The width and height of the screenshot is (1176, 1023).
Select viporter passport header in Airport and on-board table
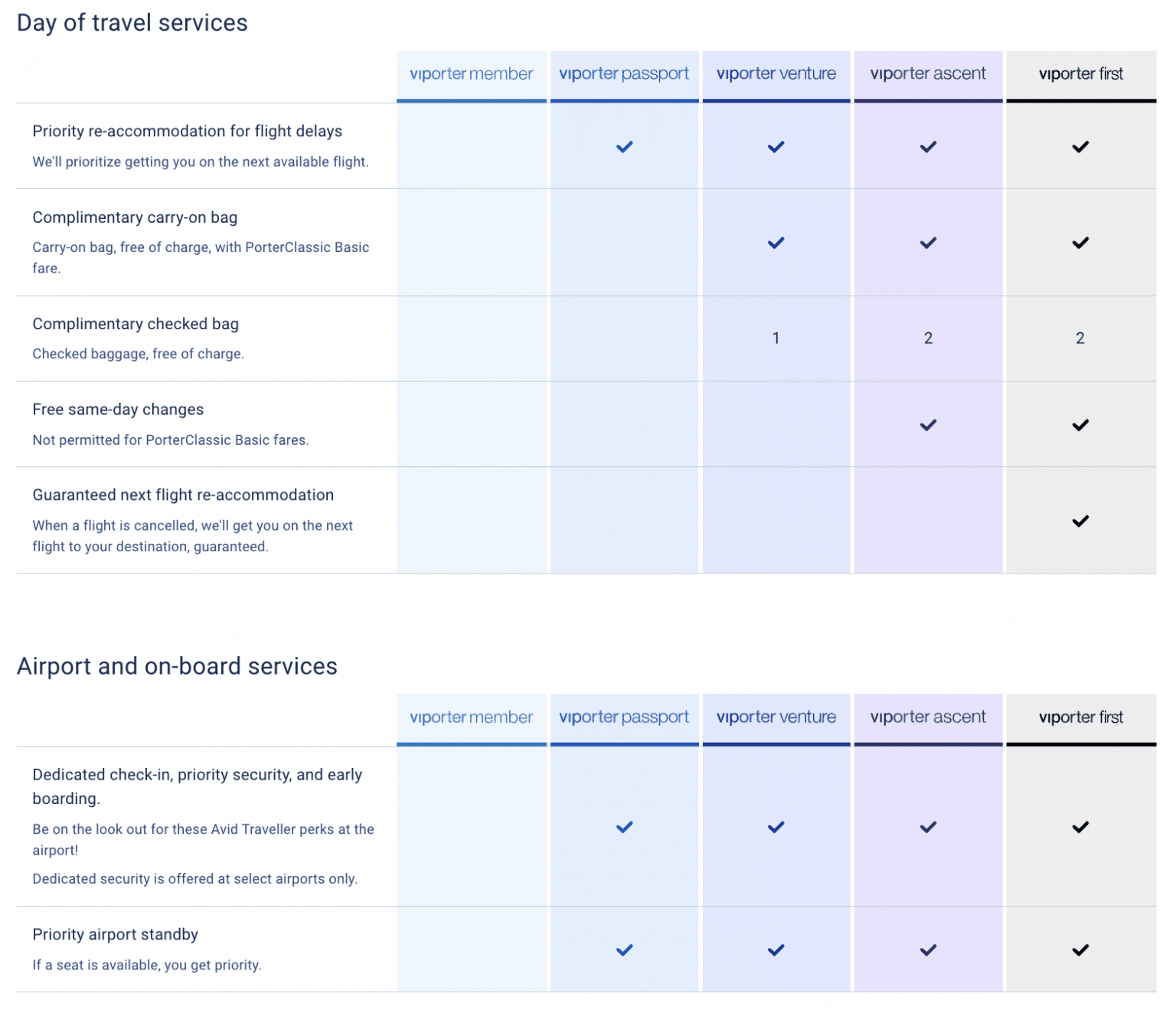[624, 717]
